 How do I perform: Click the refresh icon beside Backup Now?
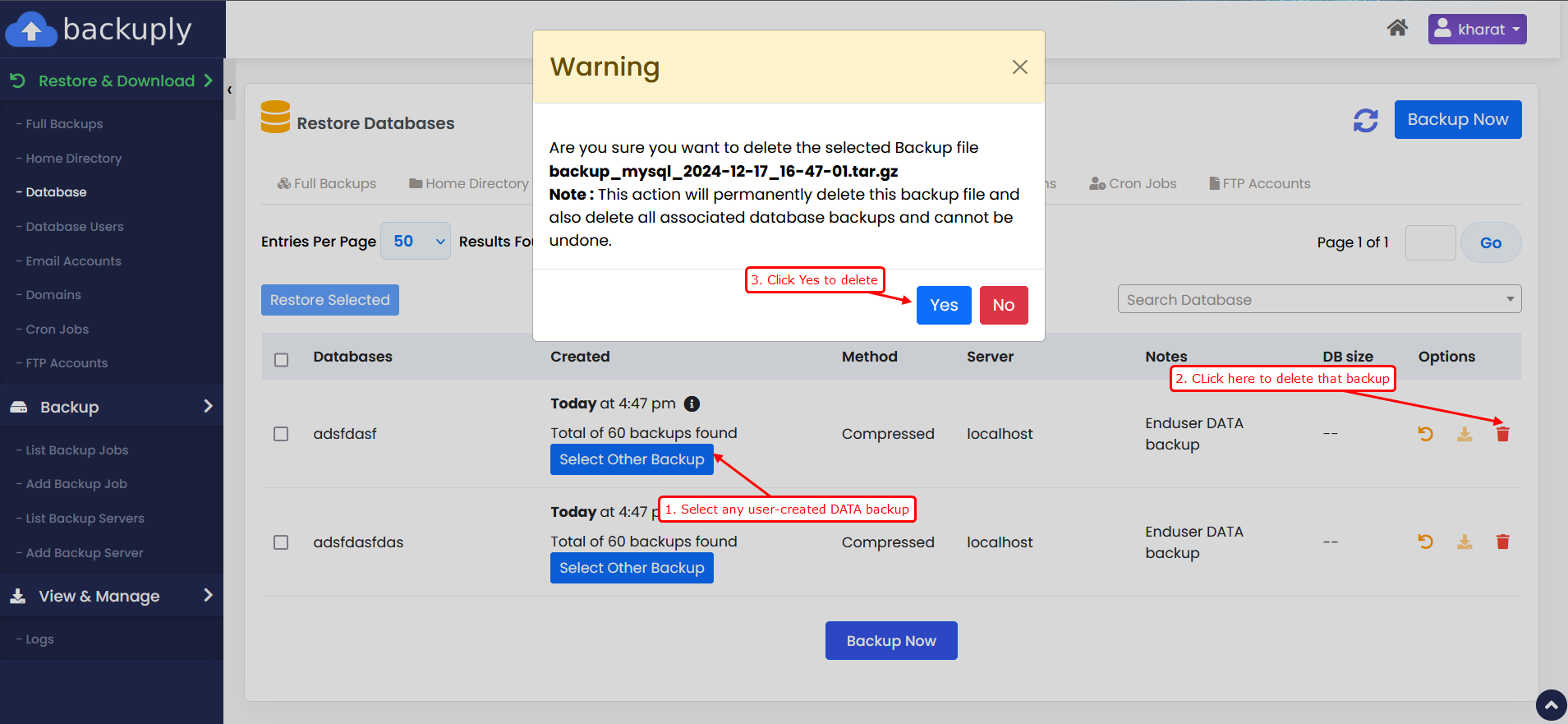(x=1365, y=120)
